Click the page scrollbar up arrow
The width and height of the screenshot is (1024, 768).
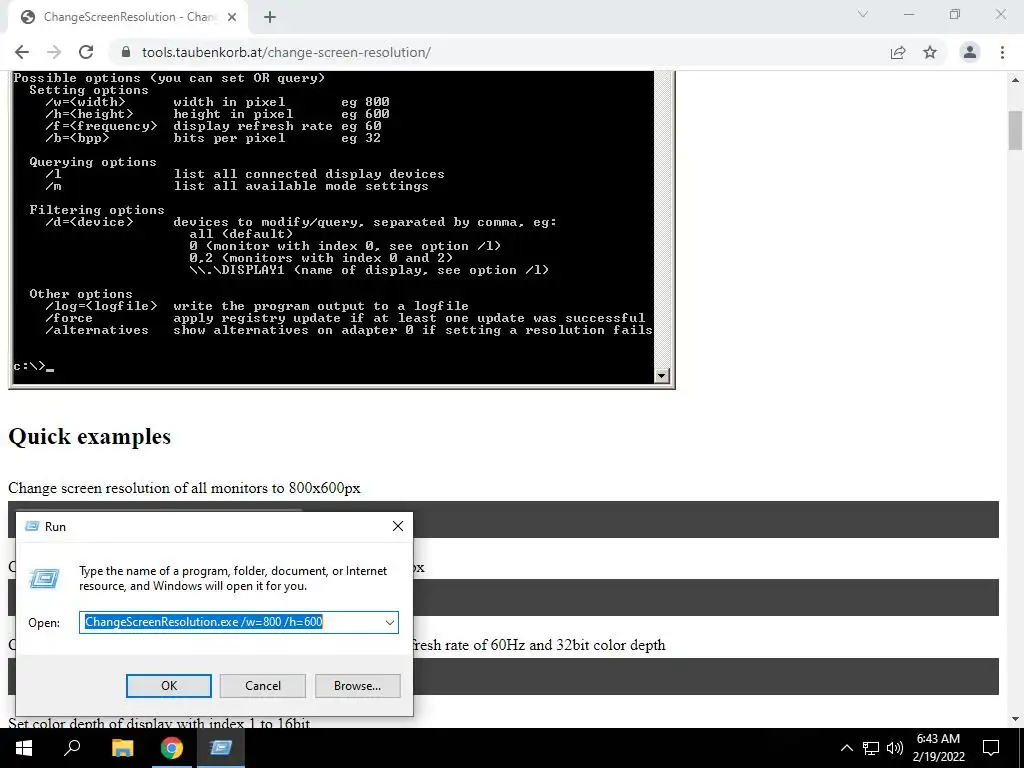(1016, 80)
